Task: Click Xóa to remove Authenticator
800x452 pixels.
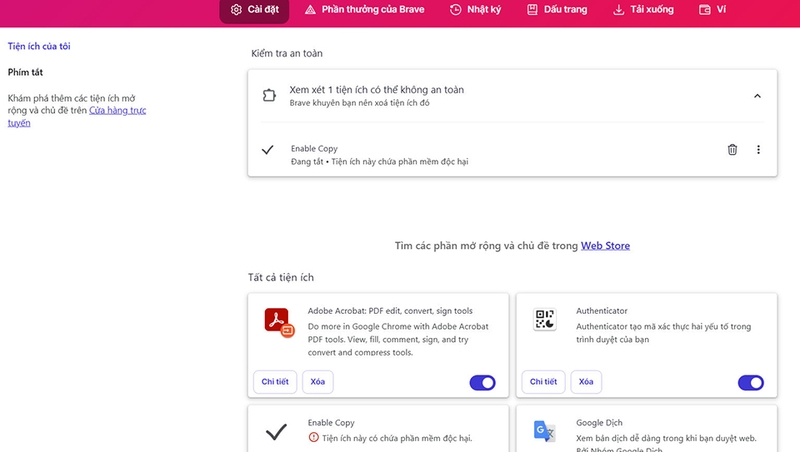Action: 586,382
